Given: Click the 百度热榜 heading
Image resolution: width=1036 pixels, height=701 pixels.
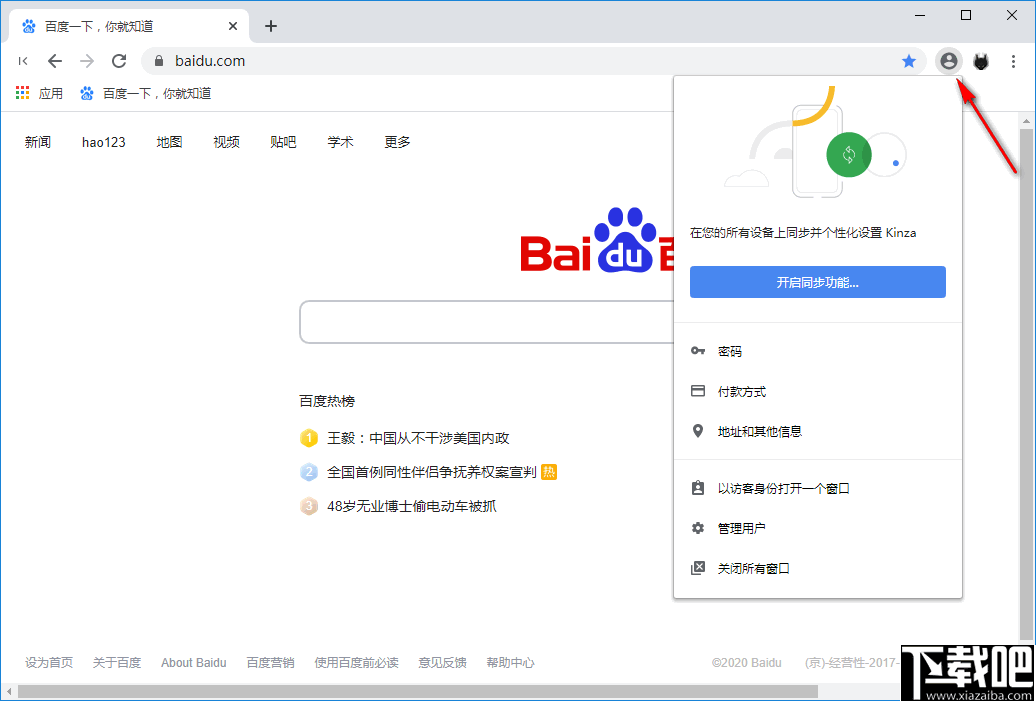Looking at the screenshot, I should (x=327, y=401).
